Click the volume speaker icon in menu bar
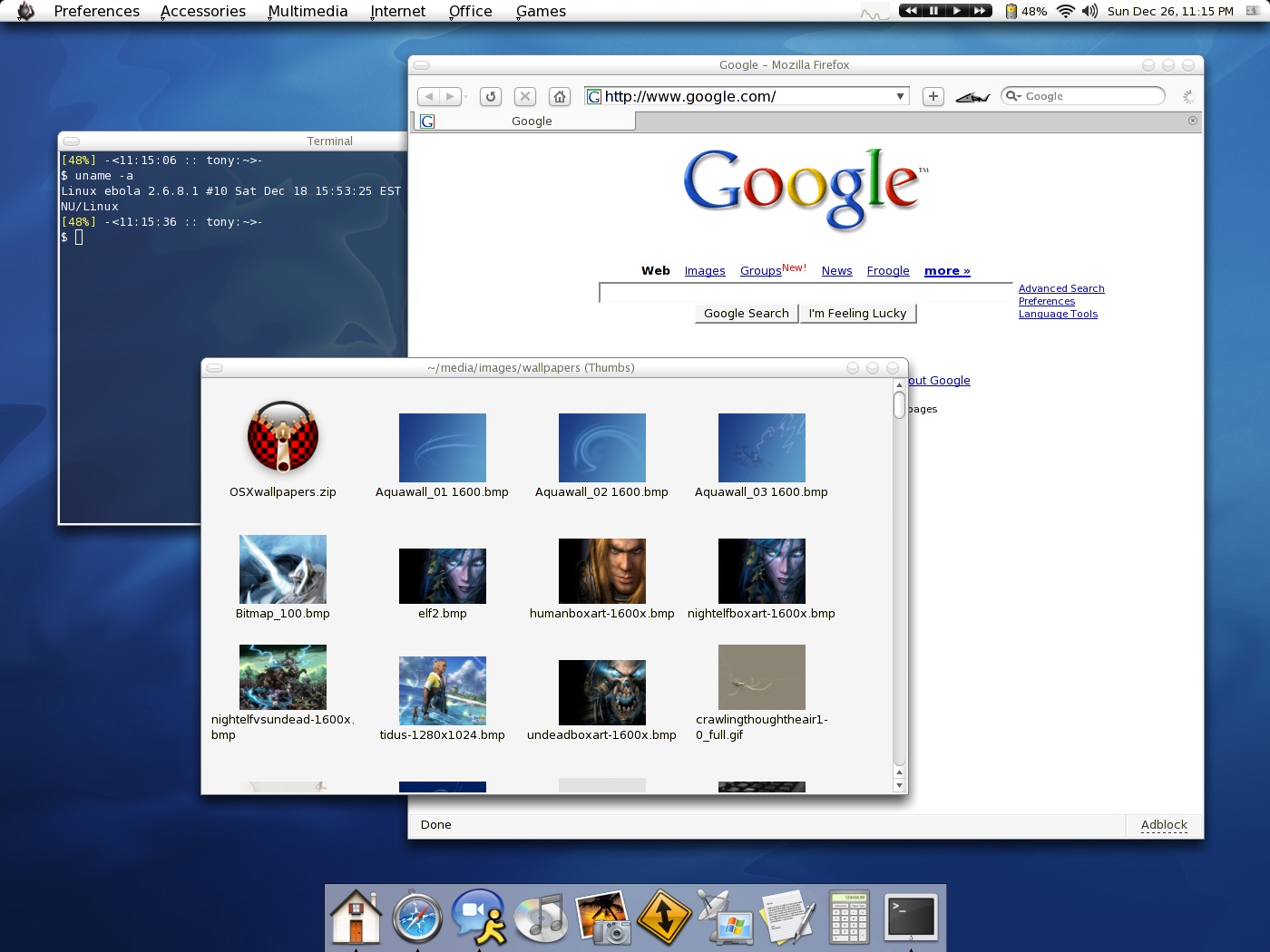 tap(1089, 11)
